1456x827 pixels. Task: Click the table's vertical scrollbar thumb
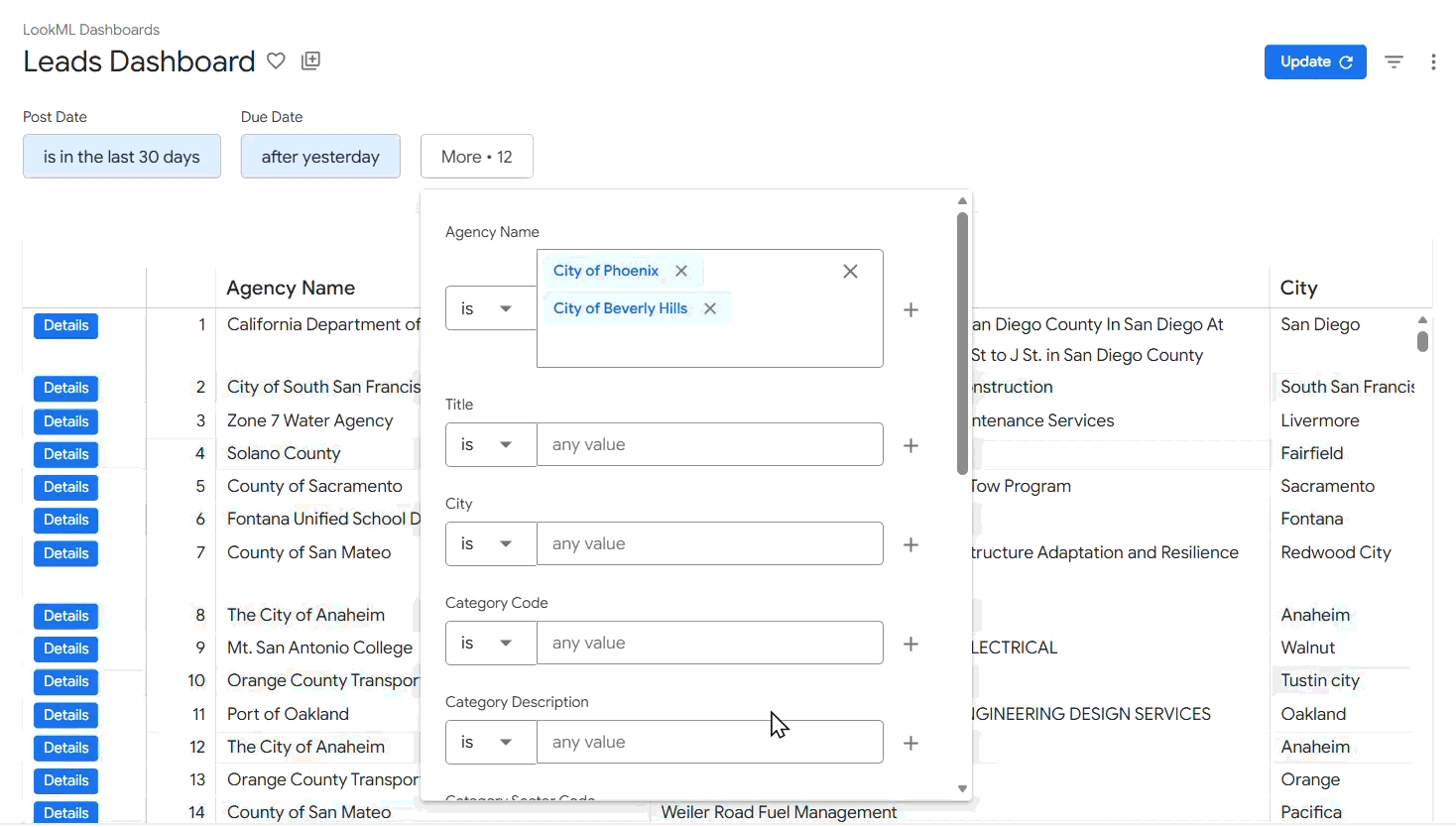(1422, 341)
